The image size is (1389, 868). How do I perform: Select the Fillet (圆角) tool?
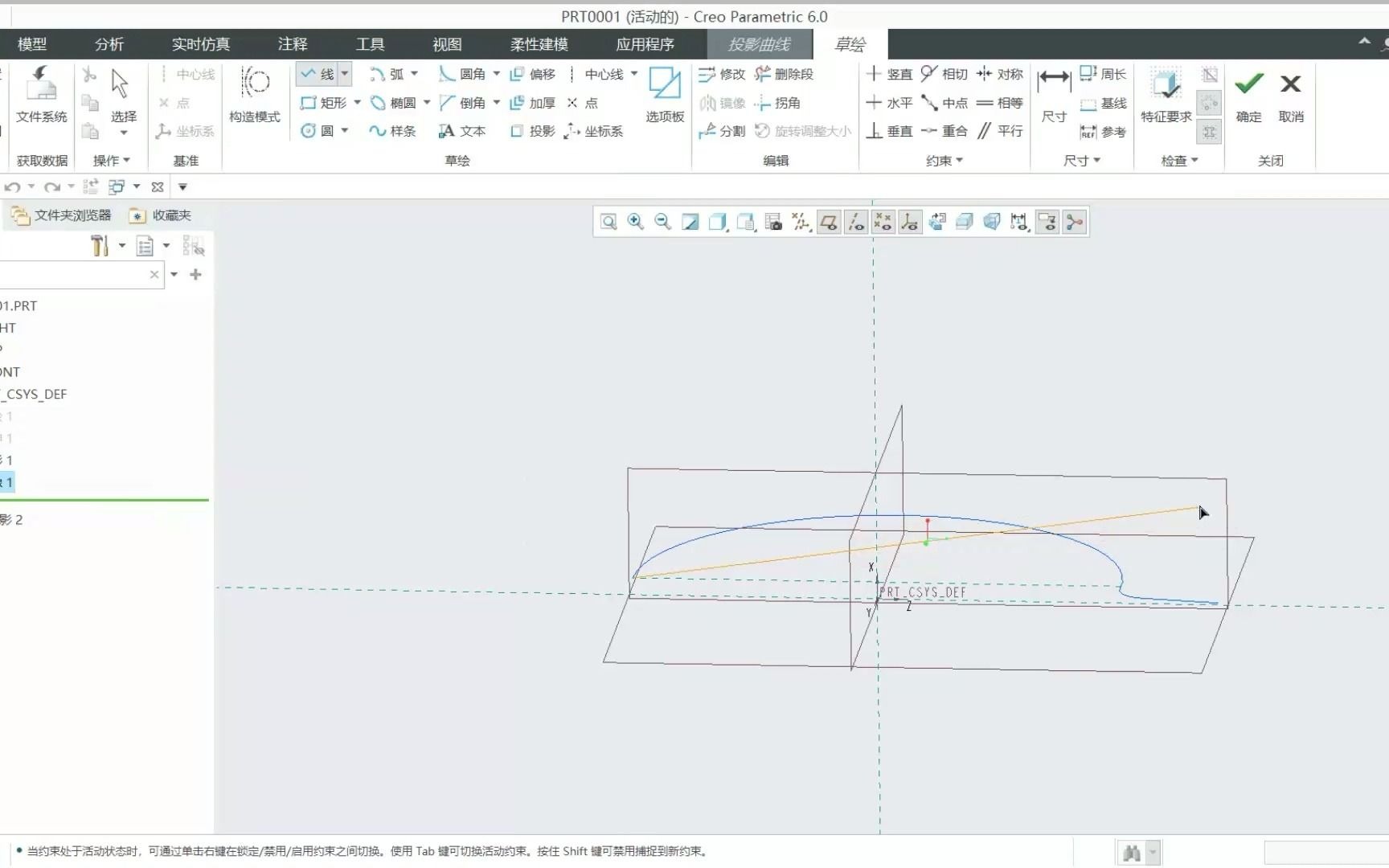click(462, 74)
